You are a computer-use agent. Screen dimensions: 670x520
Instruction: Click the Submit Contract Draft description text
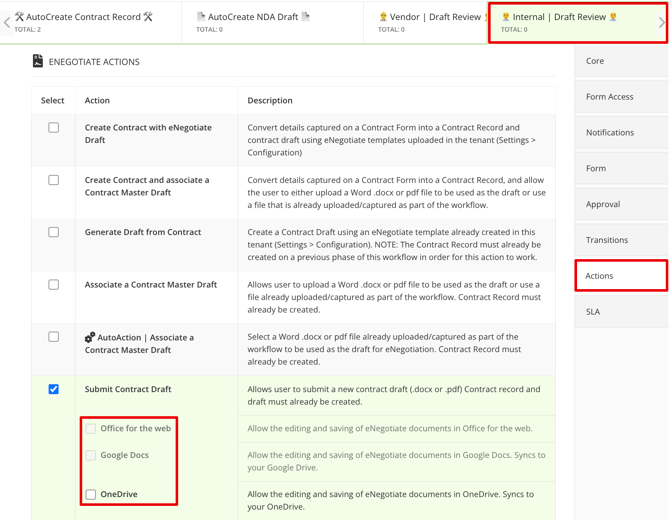pos(394,395)
